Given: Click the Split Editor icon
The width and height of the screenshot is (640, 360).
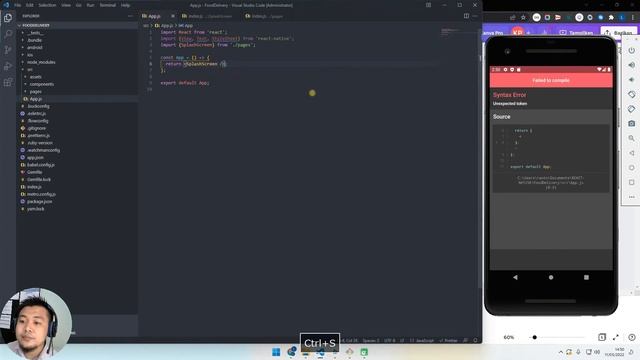Looking at the screenshot, I should coord(466,16).
